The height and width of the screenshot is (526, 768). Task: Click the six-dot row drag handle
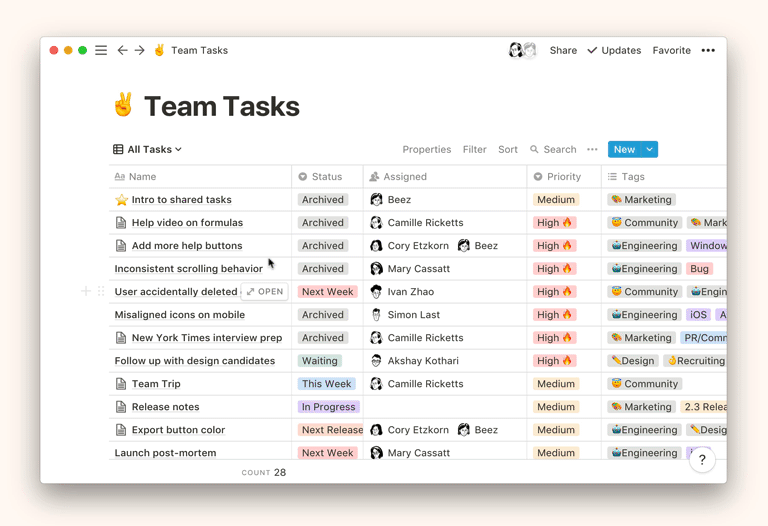point(101,291)
